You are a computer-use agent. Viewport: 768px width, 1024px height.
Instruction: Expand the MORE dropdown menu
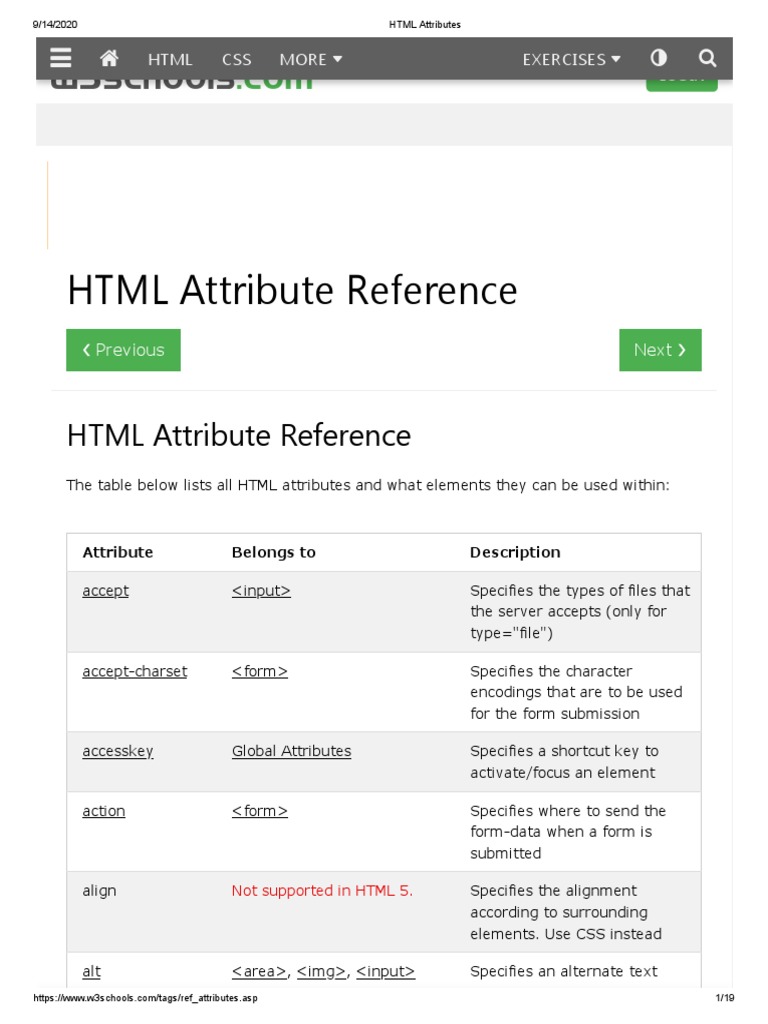pyautogui.click(x=311, y=59)
